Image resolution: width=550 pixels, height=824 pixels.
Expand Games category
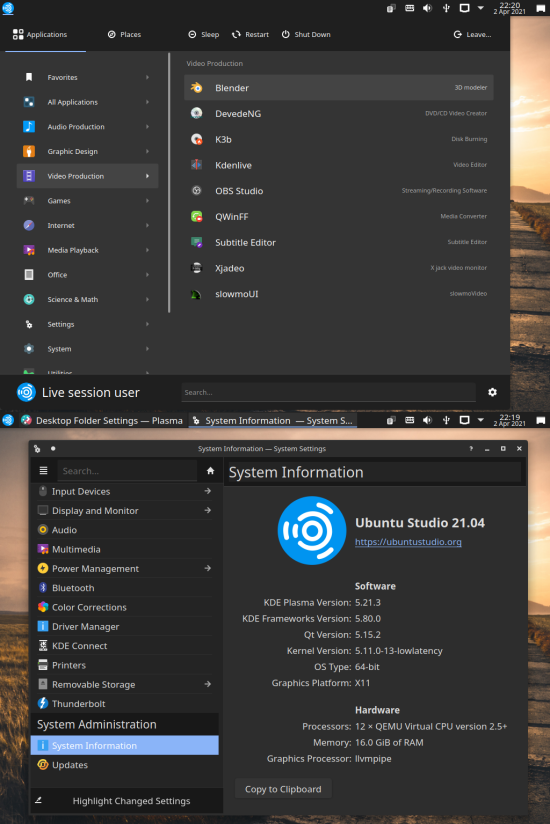pos(87,201)
